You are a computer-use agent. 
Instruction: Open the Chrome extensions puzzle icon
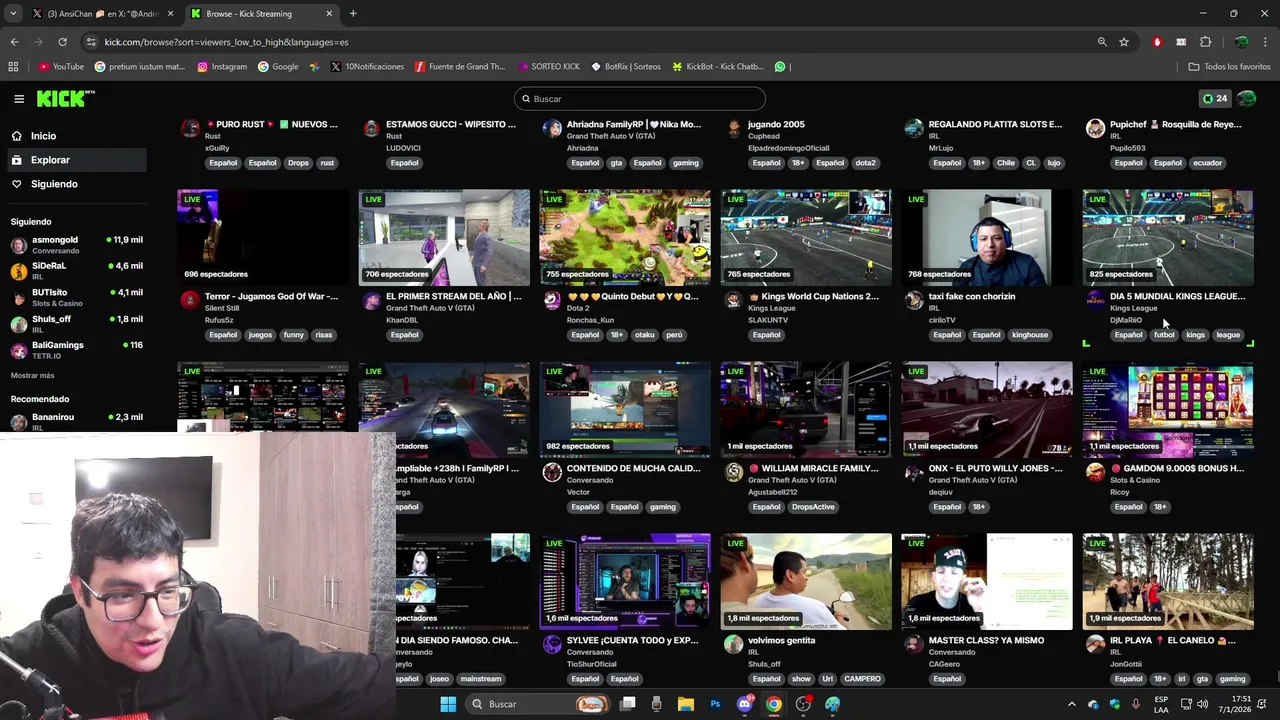coord(1205,42)
